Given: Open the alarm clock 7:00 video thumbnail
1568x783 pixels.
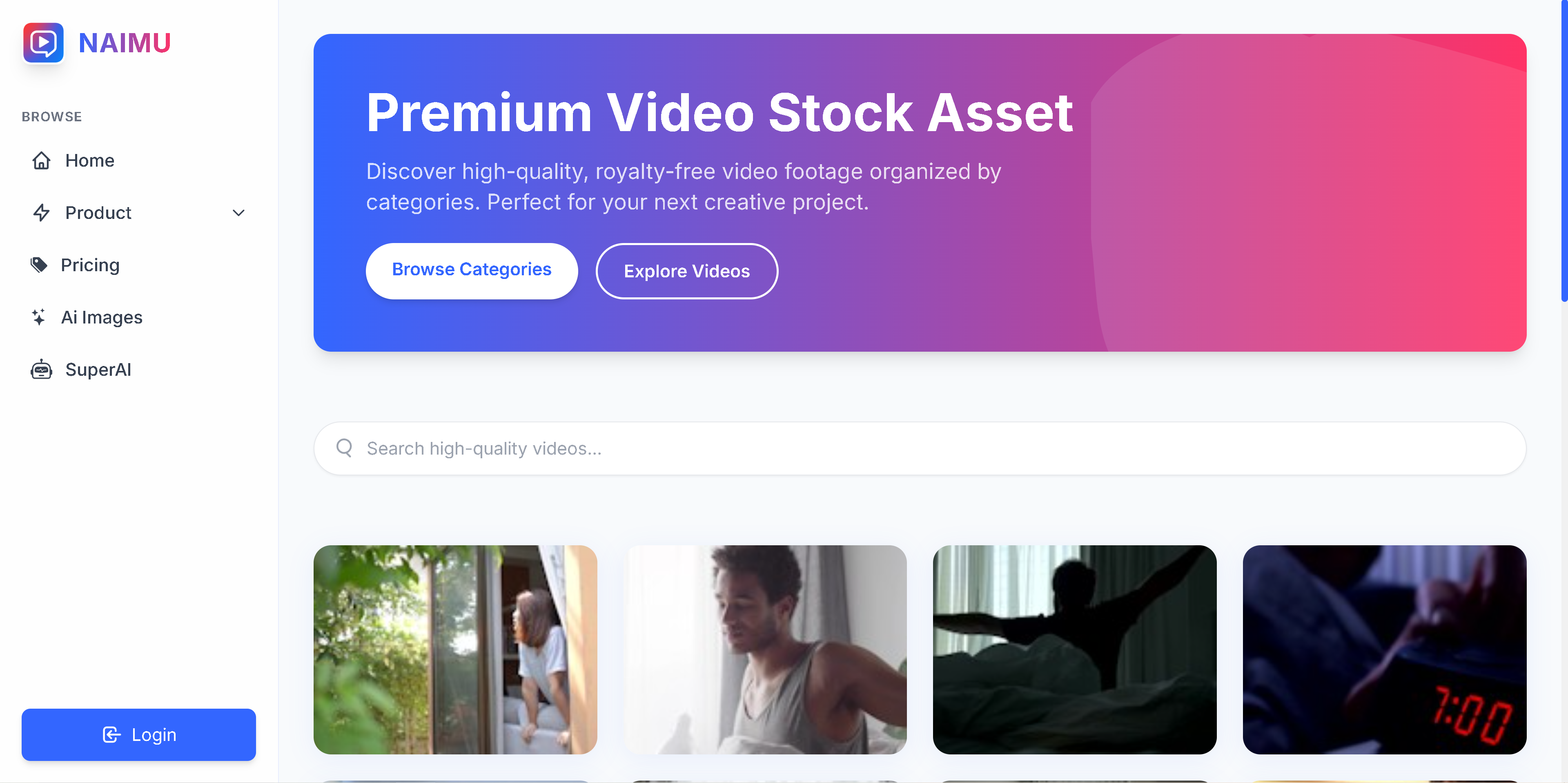Looking at the screenshot, I should click(x=1384, y=650).
